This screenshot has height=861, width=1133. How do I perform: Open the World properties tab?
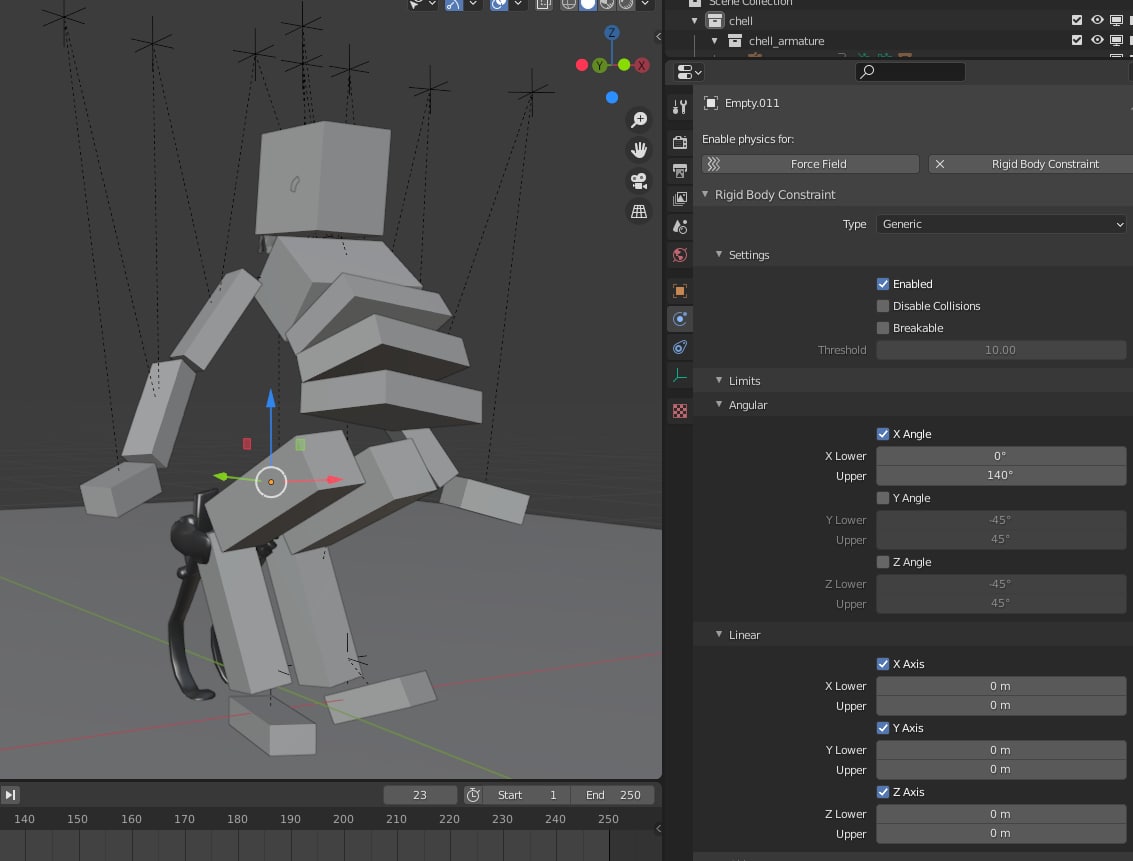point(680,255)
